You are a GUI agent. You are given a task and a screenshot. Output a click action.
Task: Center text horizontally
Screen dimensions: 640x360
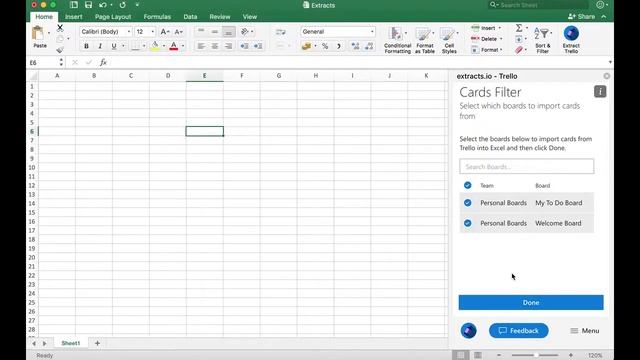pyautogui.click(x=215, y=46)
